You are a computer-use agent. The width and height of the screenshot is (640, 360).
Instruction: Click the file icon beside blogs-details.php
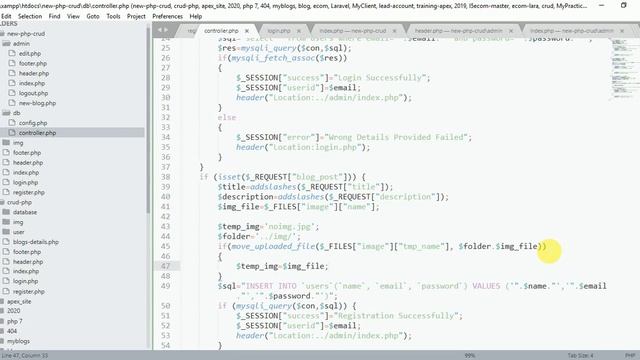tap(6, 242)
